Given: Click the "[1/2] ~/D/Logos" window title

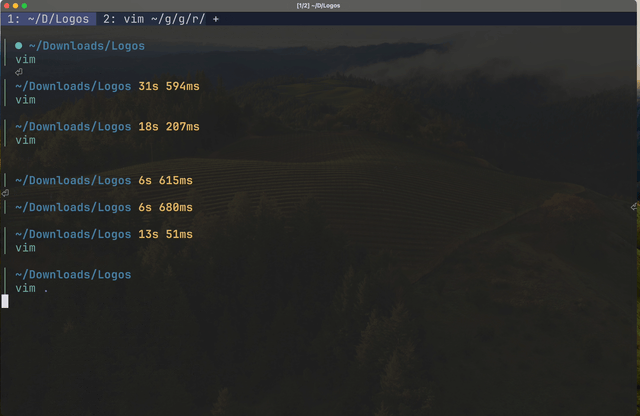Looking at the screenshot, I should 318,5.
